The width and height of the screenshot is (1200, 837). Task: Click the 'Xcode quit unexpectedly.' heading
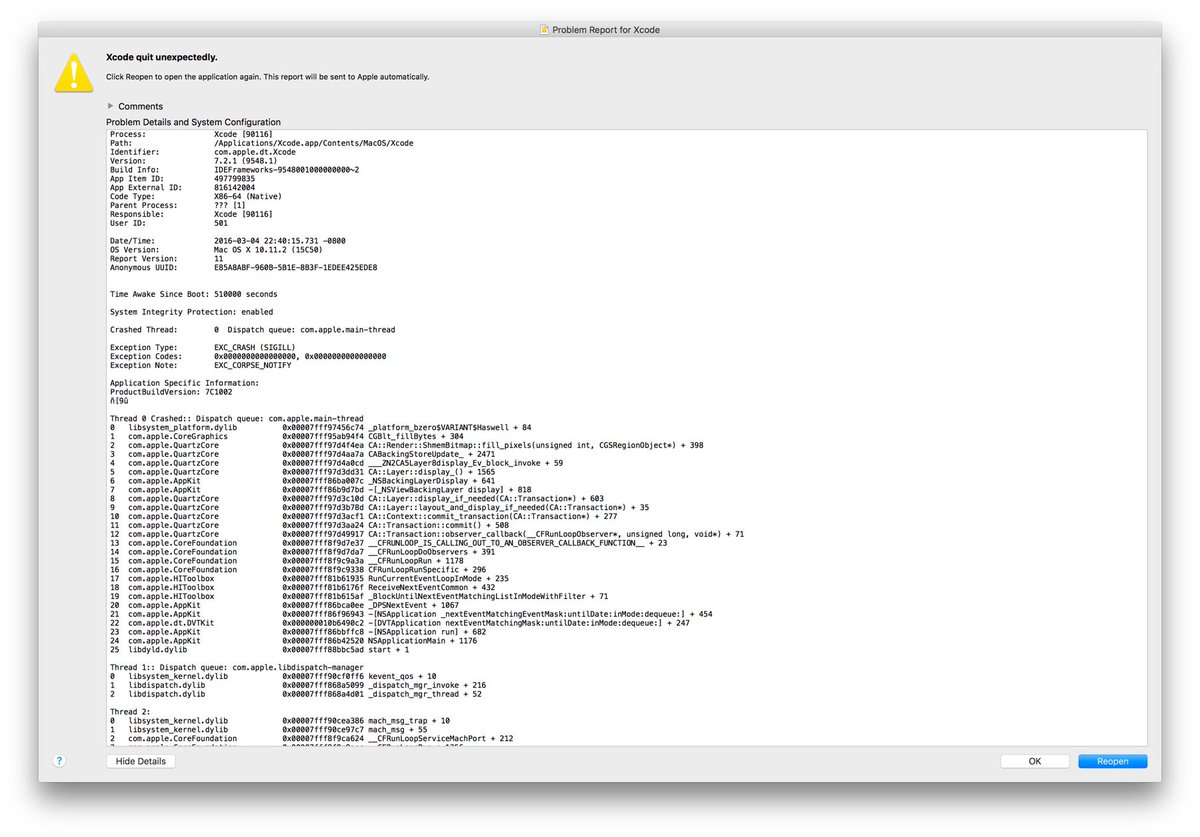coord(162,58)
